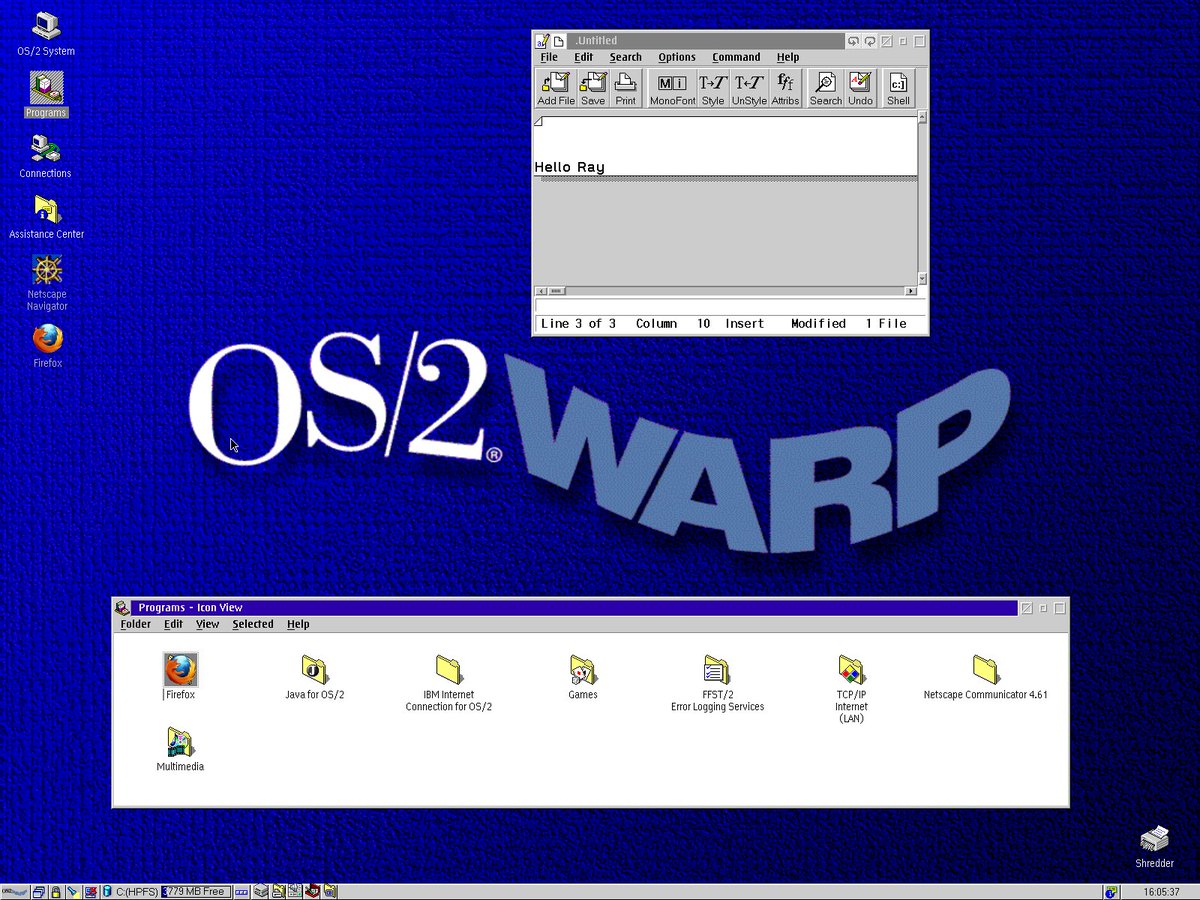
Task: Open the Options menu in the editor
Action: pyautogui.click(x=677, y=57)
